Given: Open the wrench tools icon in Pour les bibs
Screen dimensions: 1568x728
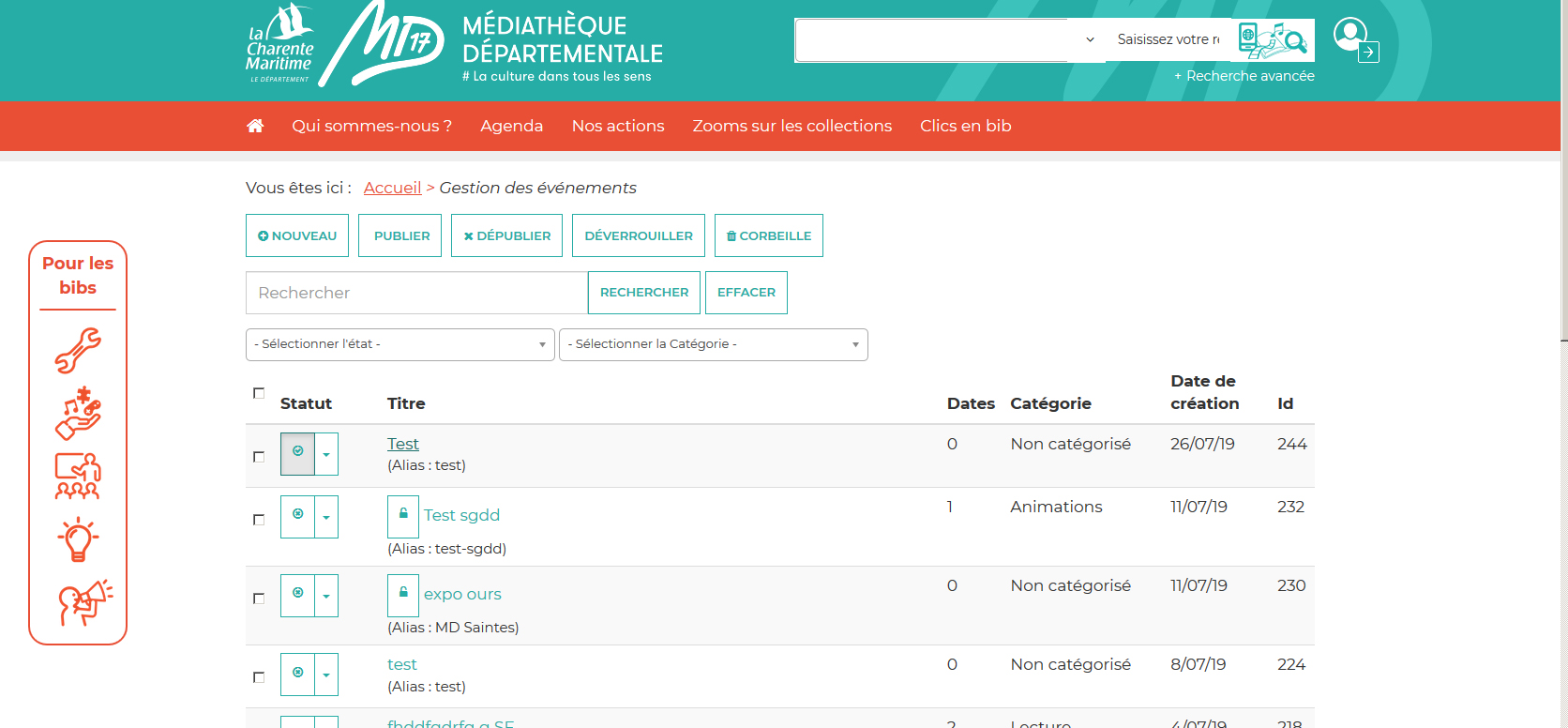Looking at the screenshot, I should coord(78,351).
